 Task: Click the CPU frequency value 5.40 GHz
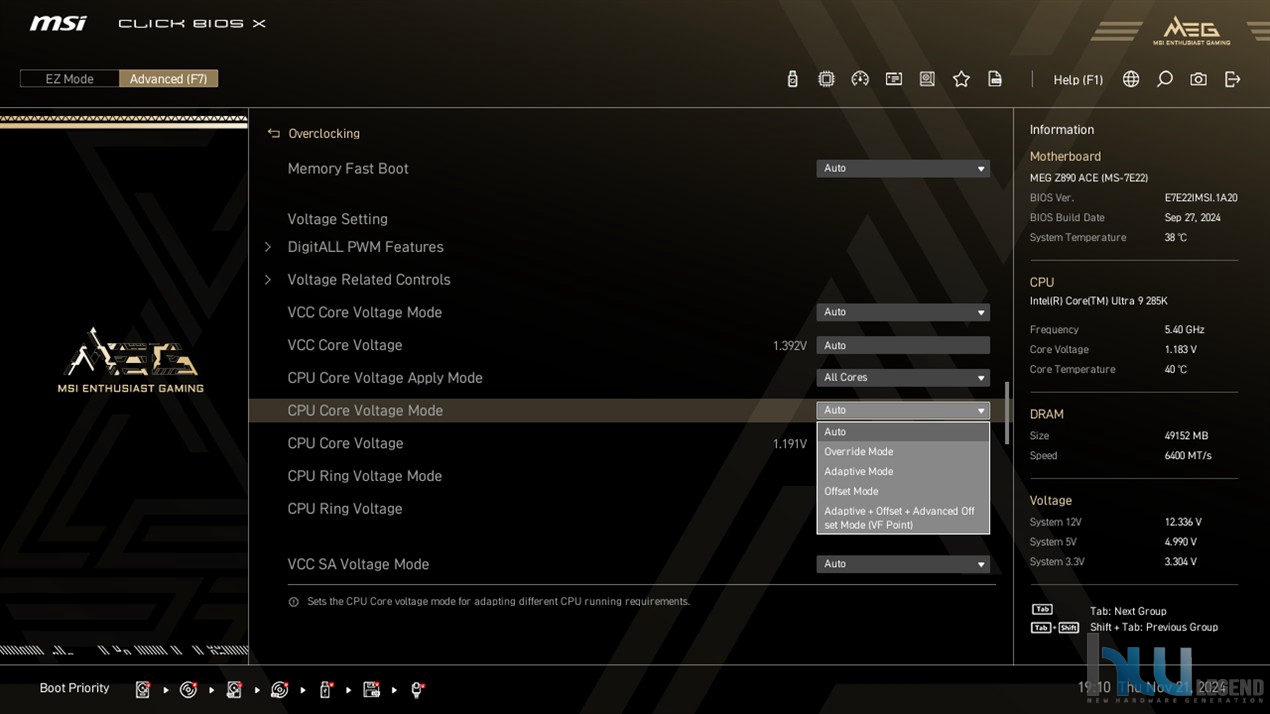click(x=1184, y=330)
